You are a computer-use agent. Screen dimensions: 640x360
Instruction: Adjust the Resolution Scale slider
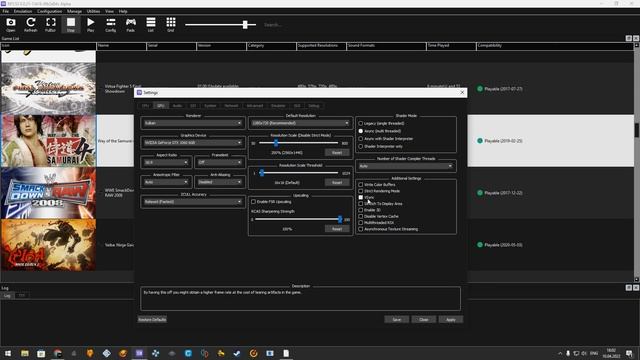click(276, 143)
